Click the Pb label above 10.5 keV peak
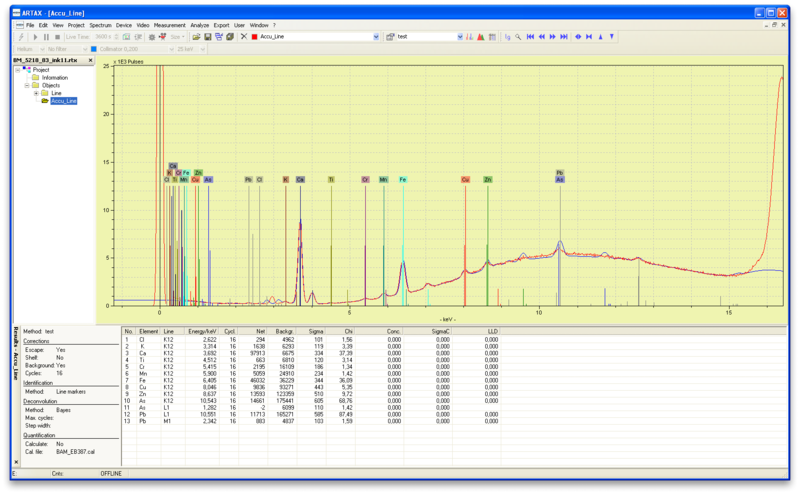 (560, 173)
